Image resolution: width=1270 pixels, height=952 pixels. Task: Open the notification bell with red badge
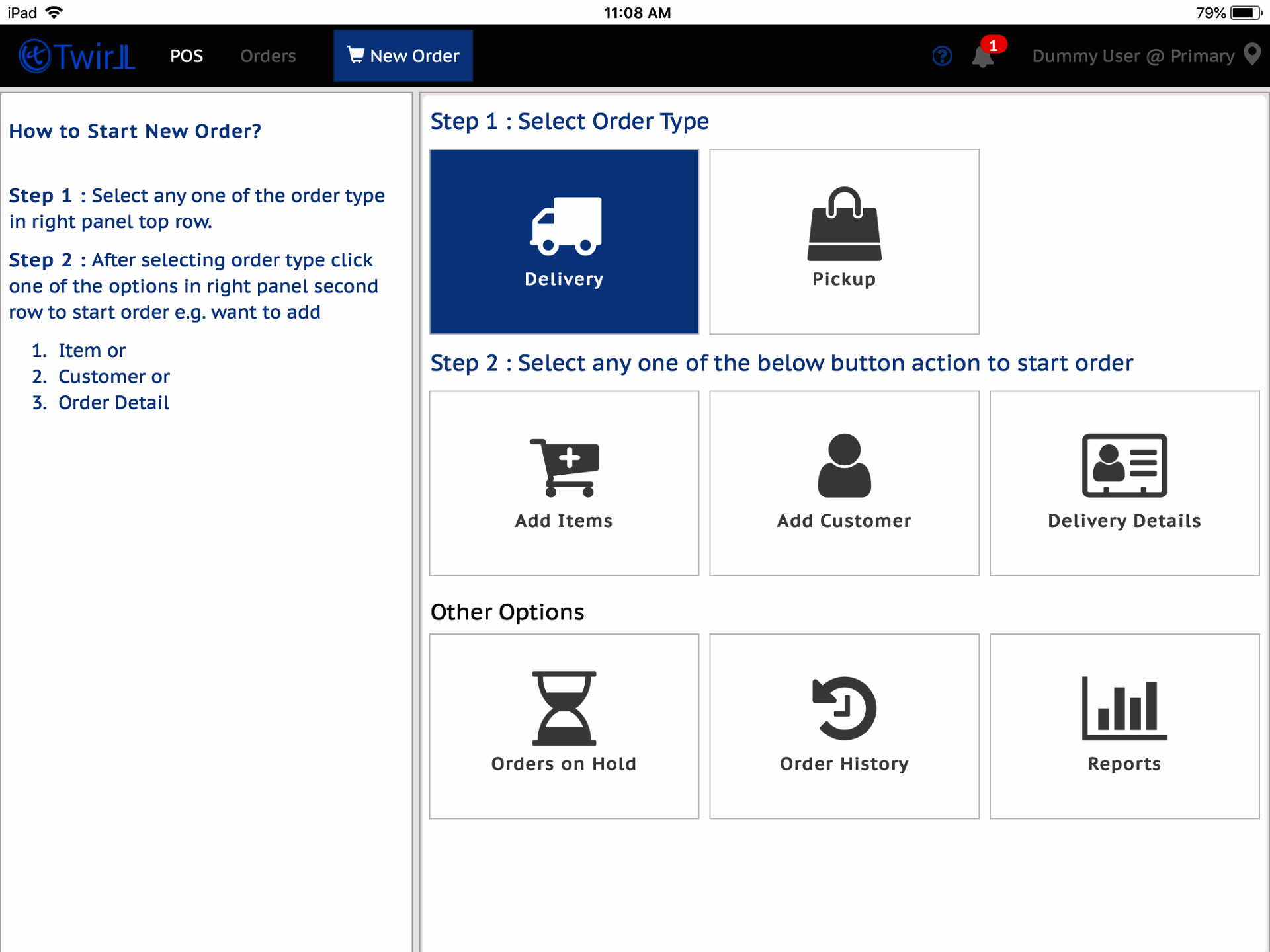[x=984, y=56]
